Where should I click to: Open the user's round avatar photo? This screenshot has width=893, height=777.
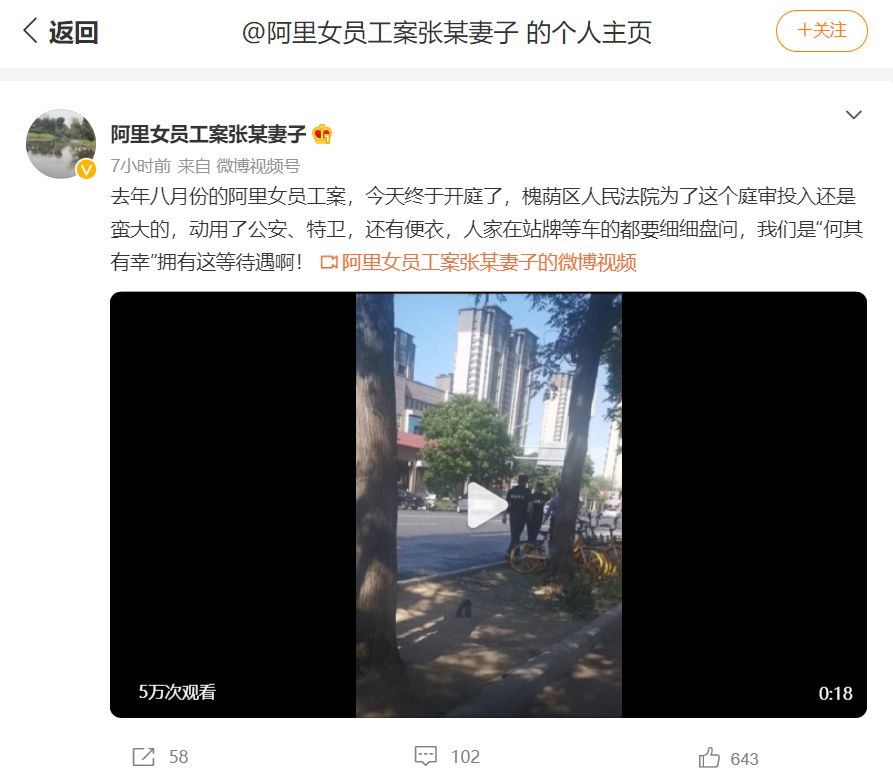[x=61, y=144]
